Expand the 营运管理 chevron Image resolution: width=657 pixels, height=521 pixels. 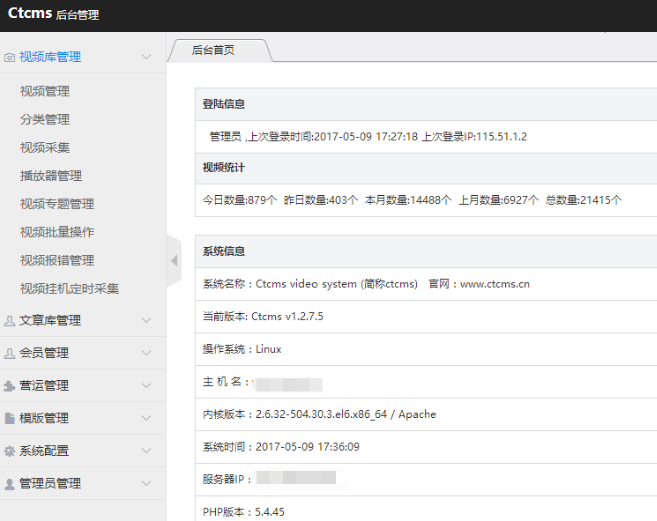click(x=146, y=386)
